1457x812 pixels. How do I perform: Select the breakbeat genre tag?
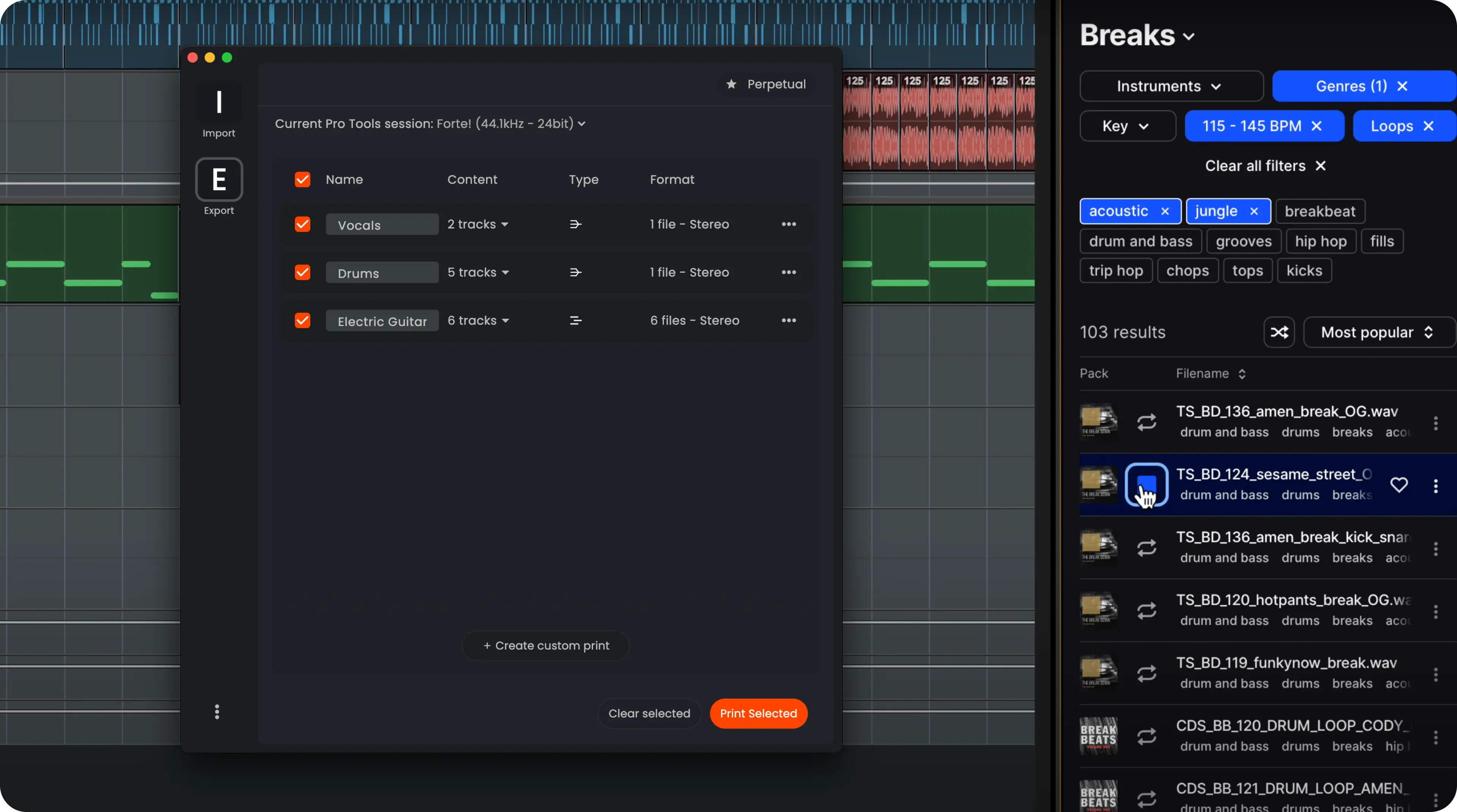1320,211
